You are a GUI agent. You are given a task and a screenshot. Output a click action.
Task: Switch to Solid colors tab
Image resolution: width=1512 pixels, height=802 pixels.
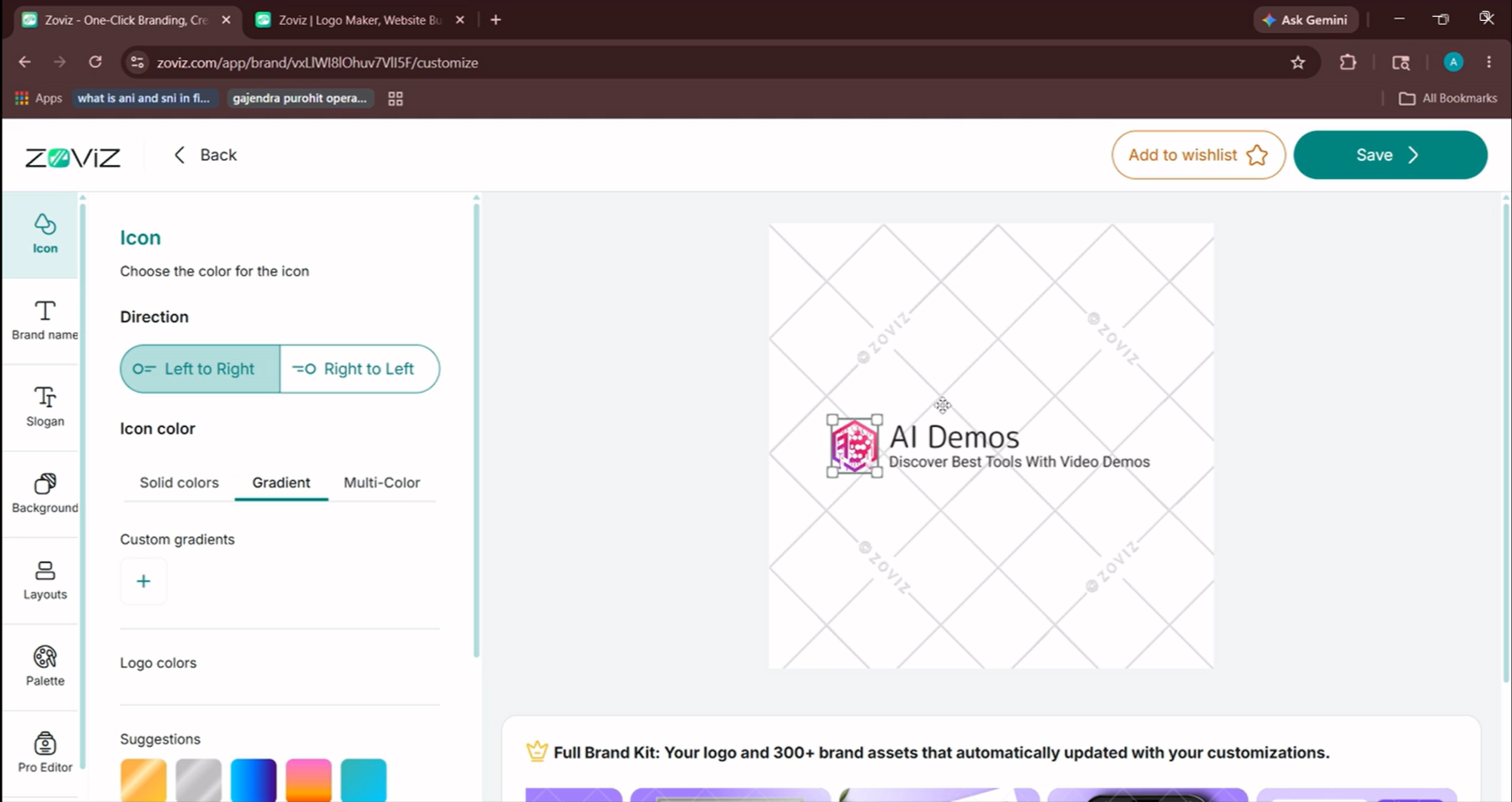[x=179, y=482]
